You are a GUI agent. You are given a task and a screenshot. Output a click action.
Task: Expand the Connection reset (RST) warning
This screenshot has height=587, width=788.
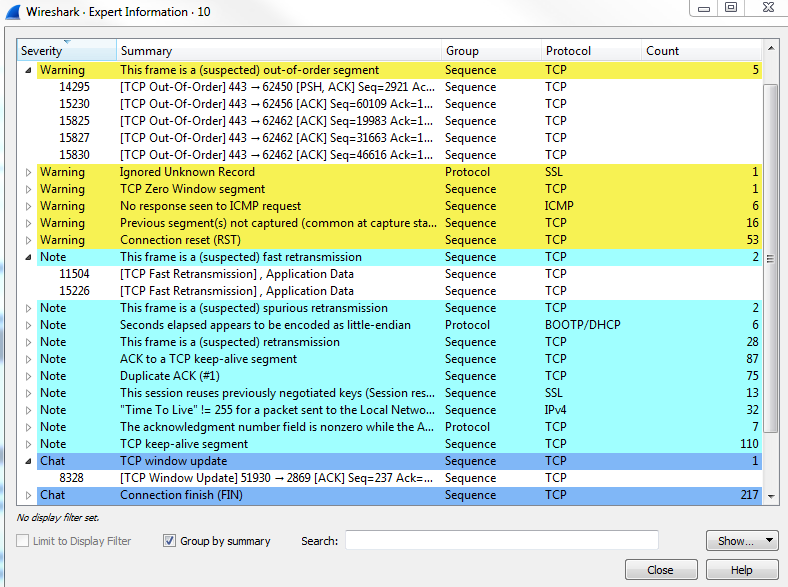click(x=28, y=240)
